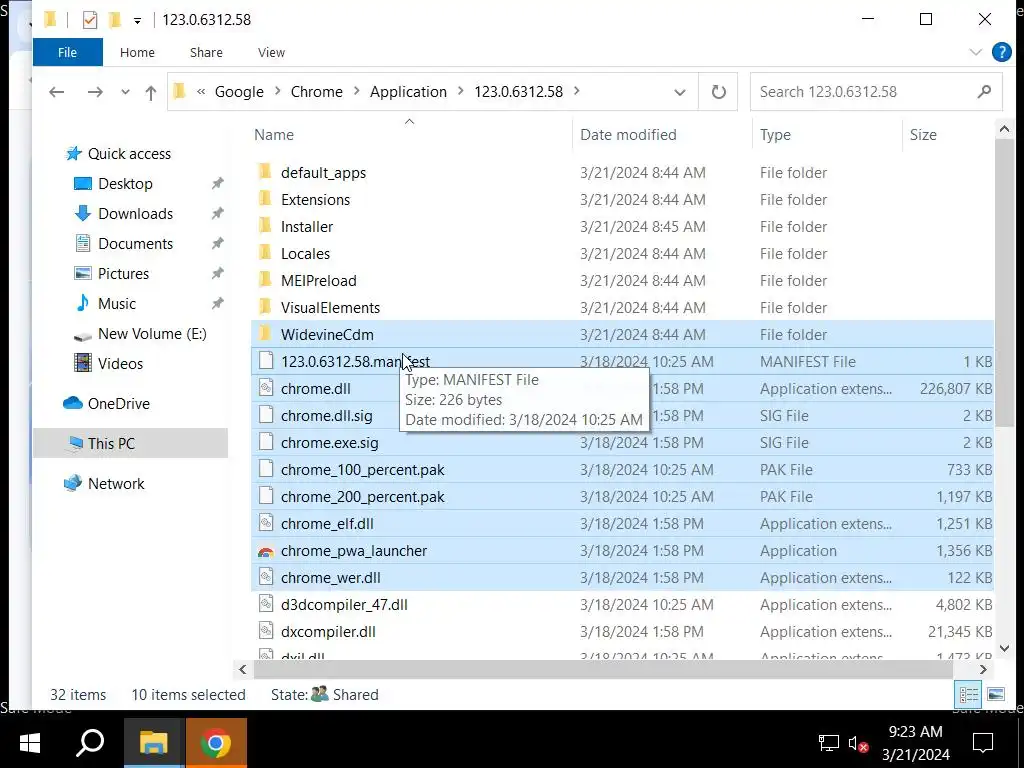Select Google in the breadcrumb path
The image size is (1024, 768).
point(239,92)
